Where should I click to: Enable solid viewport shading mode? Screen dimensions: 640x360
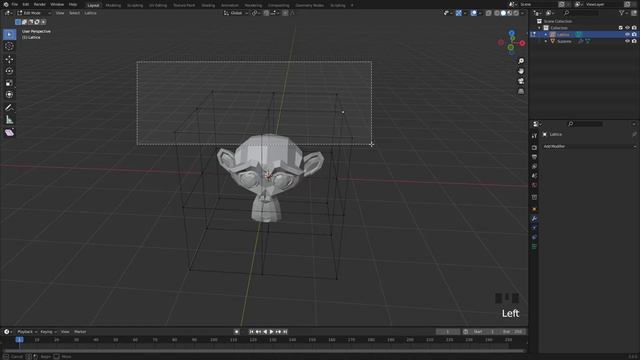pos(503,13)
